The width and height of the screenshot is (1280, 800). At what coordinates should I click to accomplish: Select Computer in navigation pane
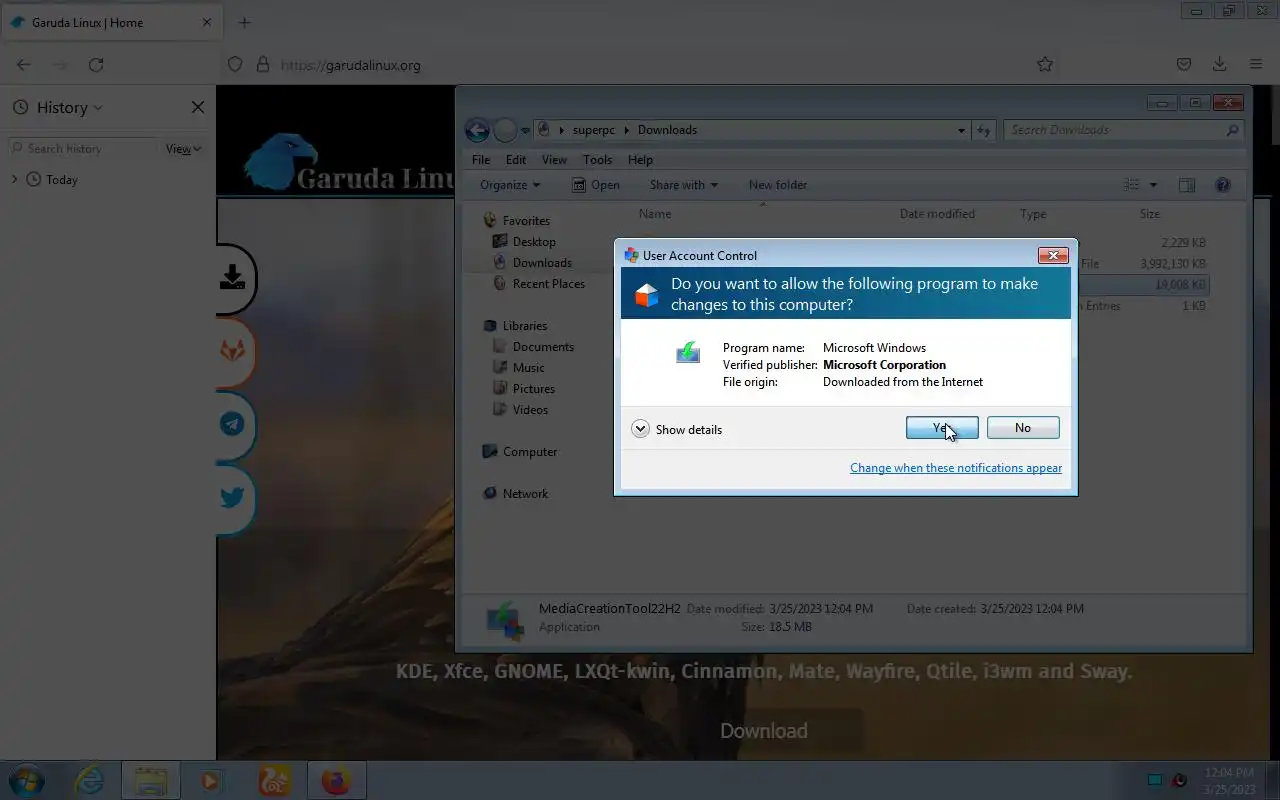[530, 452]
